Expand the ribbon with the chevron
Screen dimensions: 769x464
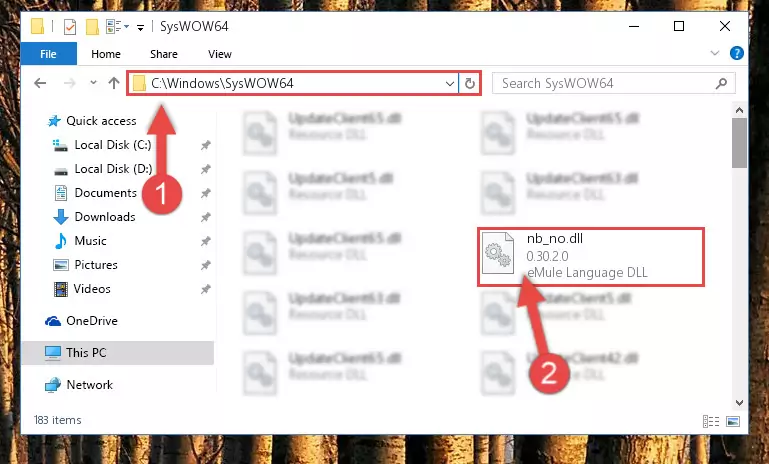tap(715, 53)
